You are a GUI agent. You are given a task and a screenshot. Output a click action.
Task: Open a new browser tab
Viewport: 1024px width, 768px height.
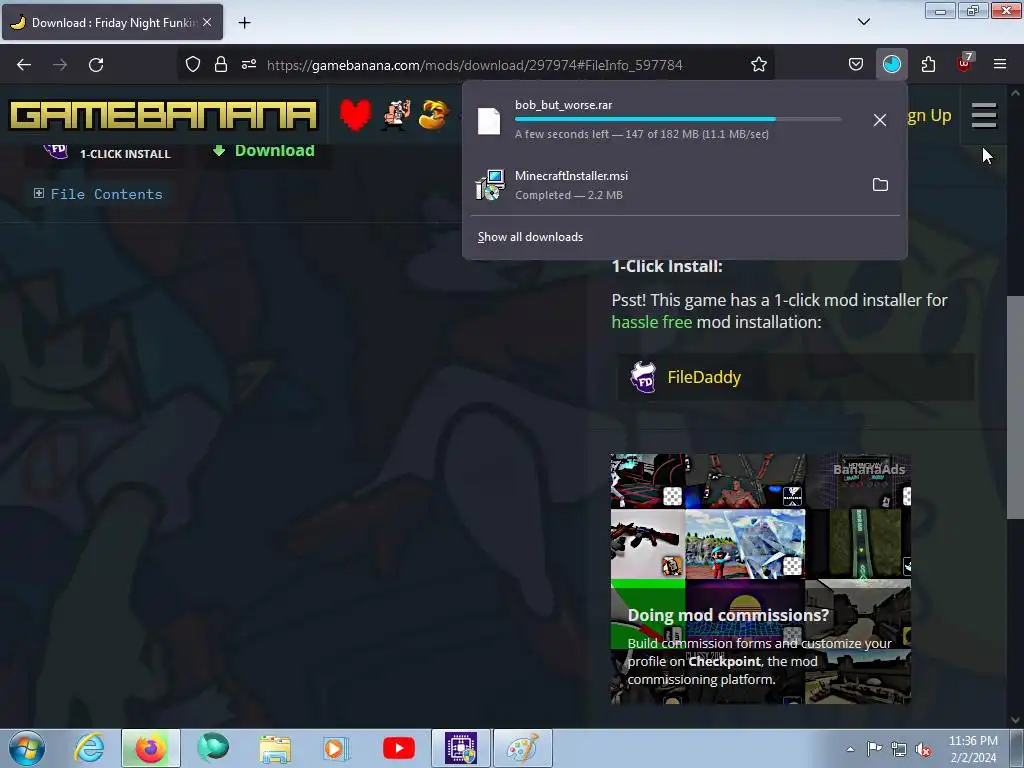pyautogui.click(x=244, y=23)
